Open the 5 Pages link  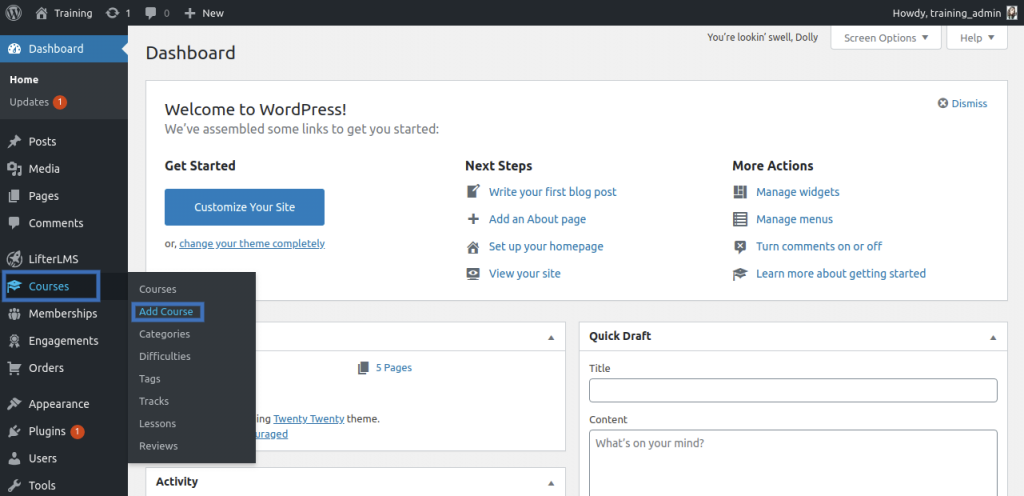pos(394,368)
